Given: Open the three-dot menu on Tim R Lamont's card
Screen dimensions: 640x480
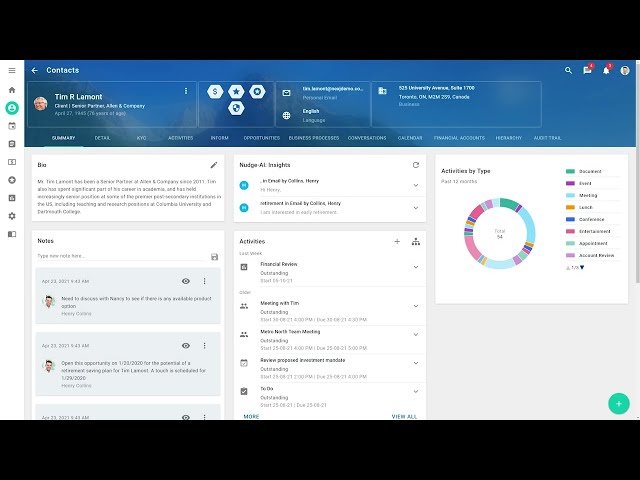Looking at the screenshot, I should tap(185, 91).
